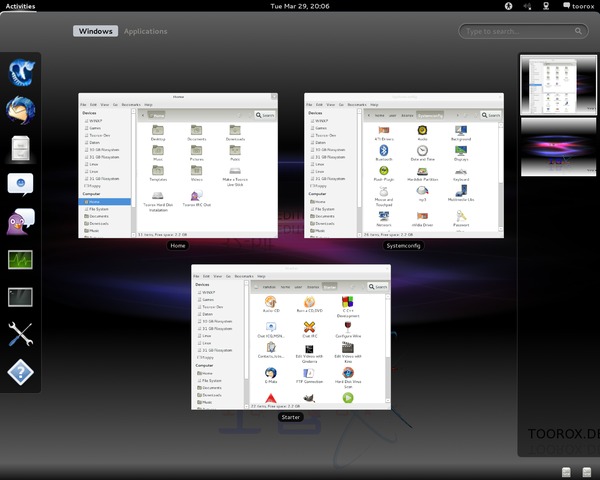Open the Pidgin messenger icon in dash
The width and height of the screenshot is (600, 480).
click(x=22, y=222)
